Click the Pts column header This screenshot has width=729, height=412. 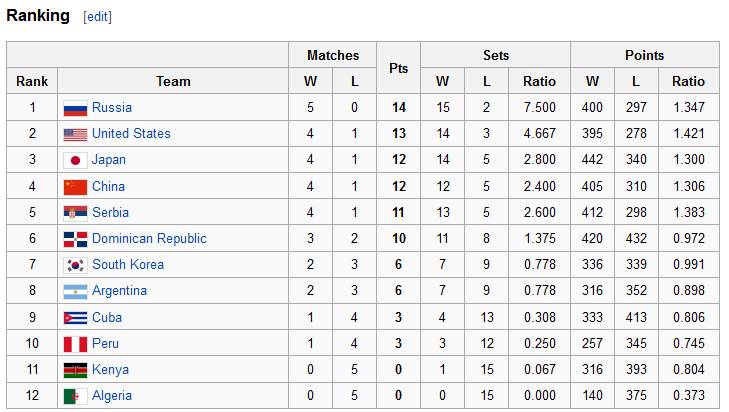pyautogui.click(x=398, y=68)
